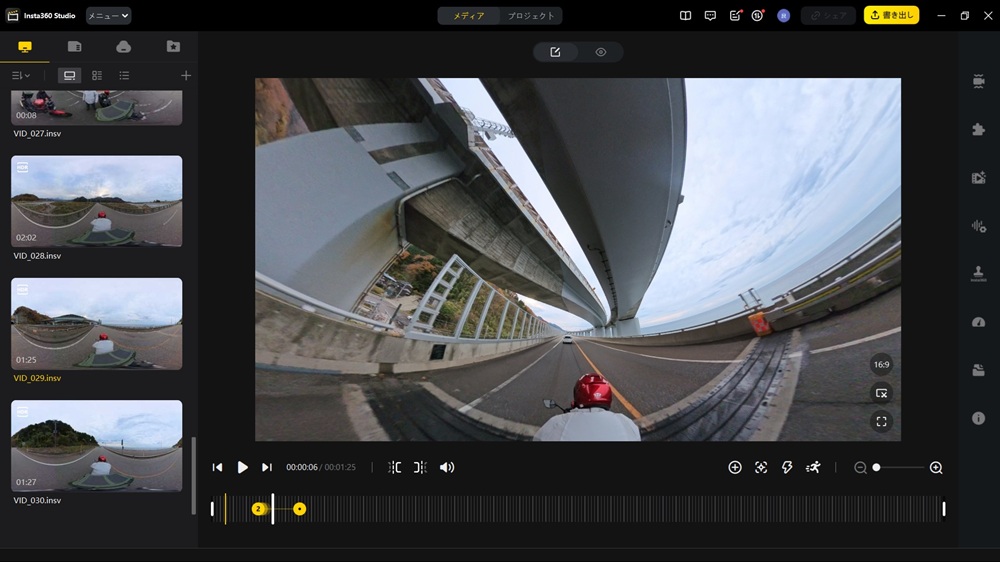1000x562 pixels.
Task: Enter fullscreen preview
Action: [881, 422]
